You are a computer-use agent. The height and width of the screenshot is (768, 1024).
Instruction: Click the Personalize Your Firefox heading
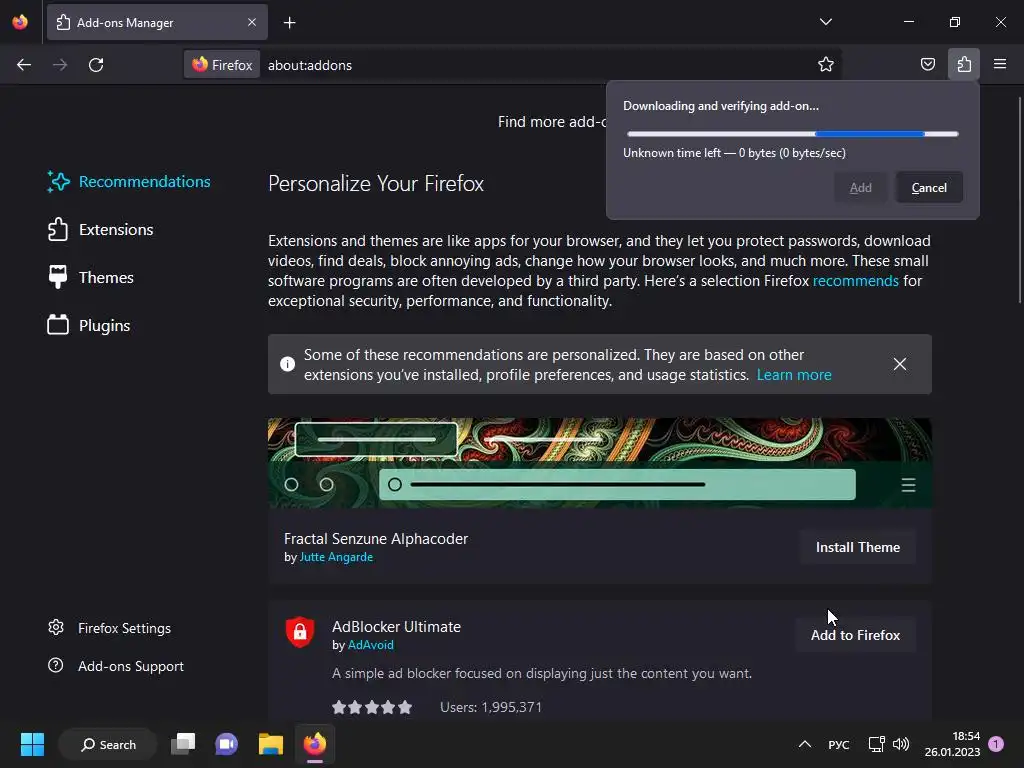376,184
